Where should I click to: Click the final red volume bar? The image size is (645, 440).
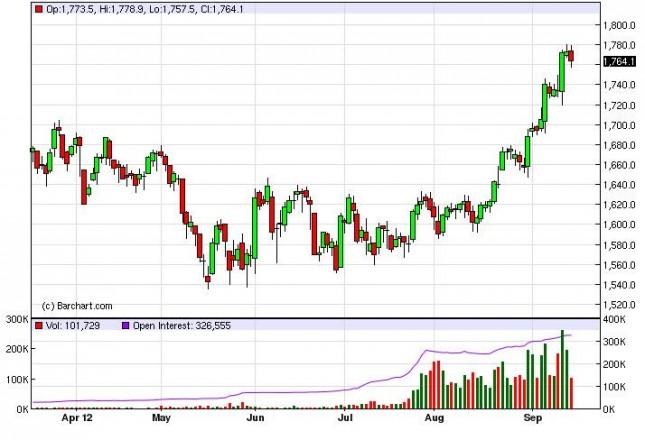571,394
